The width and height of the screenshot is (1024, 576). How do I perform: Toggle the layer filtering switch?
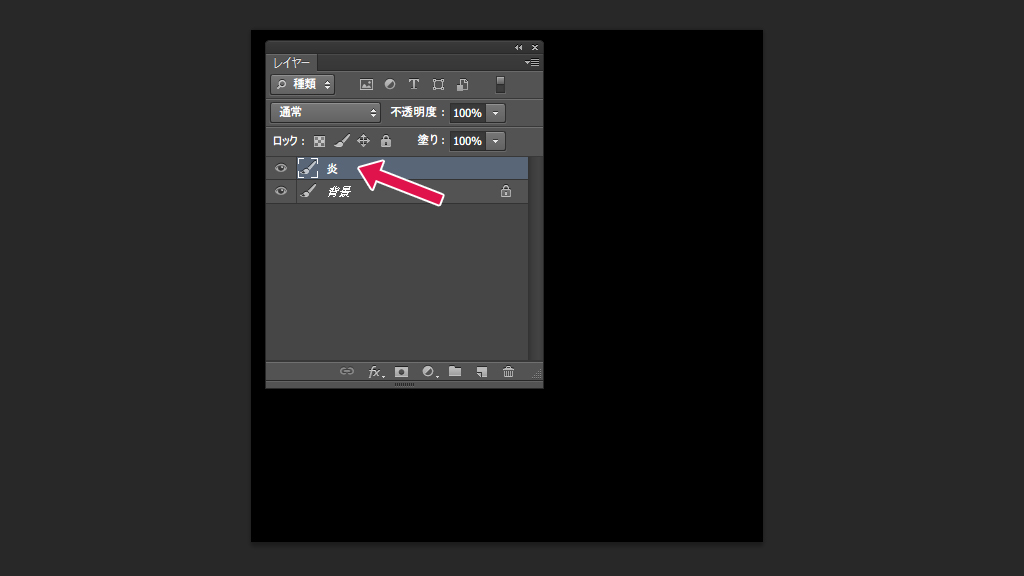click(x=500, y=84)
